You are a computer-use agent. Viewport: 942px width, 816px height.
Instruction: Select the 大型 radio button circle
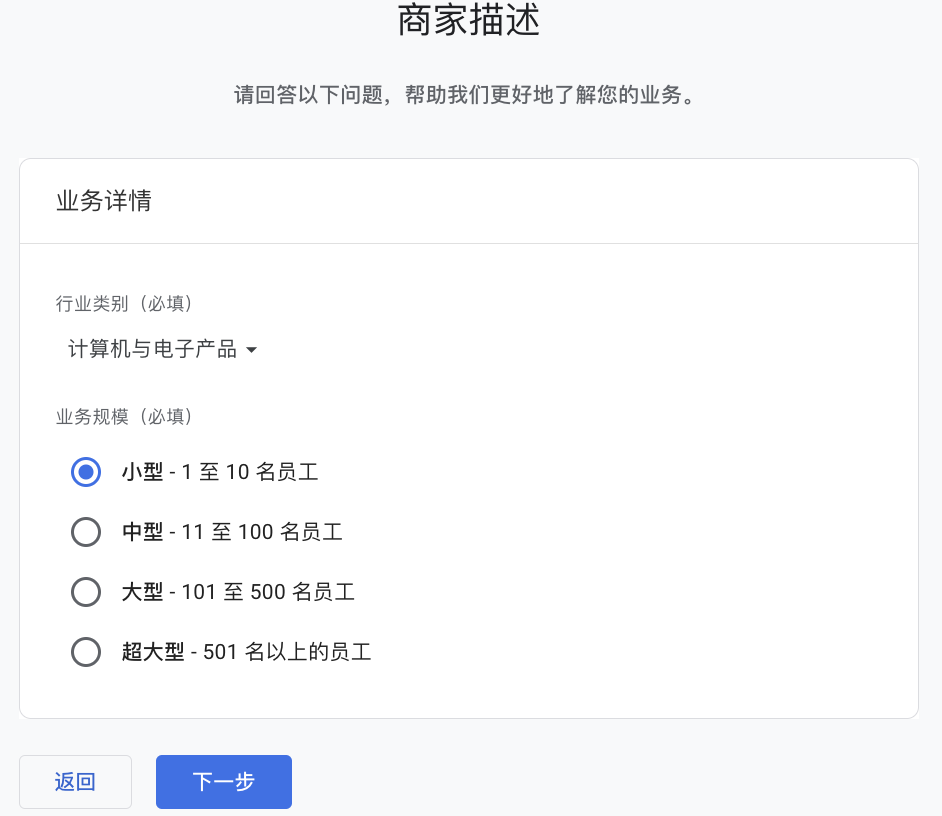click(86, 592)
